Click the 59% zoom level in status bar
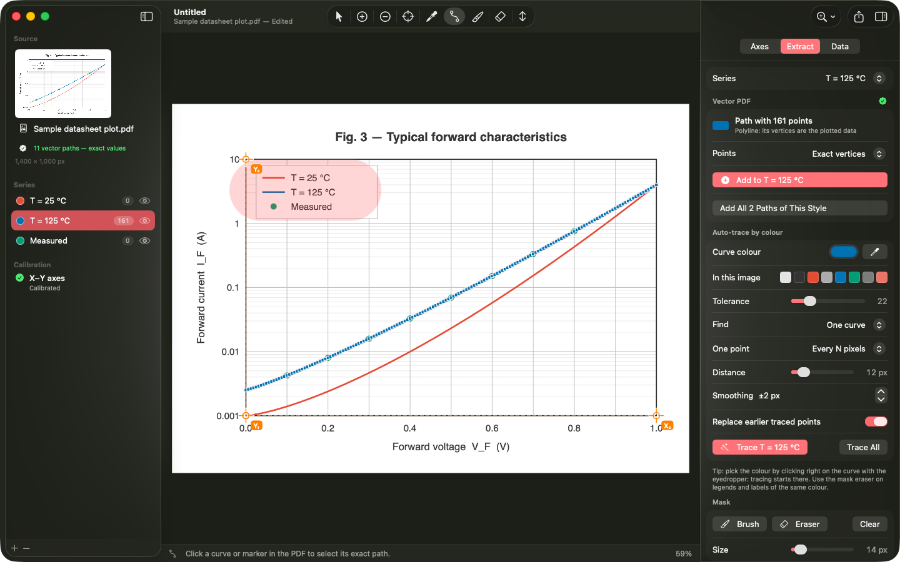This screenshot has width=900, height=562. [683, 553]
